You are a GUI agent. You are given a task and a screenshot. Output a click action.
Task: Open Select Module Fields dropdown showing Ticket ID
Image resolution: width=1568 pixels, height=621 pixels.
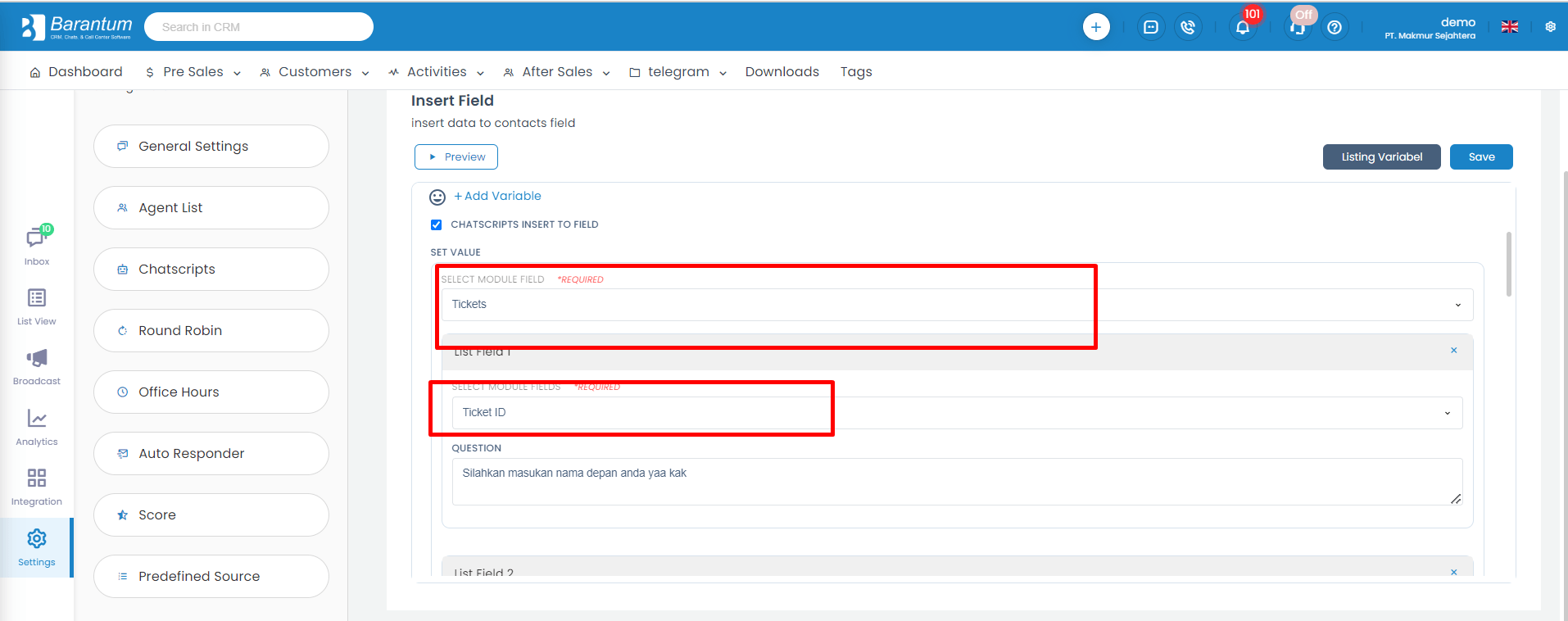[x=957, y=413]
